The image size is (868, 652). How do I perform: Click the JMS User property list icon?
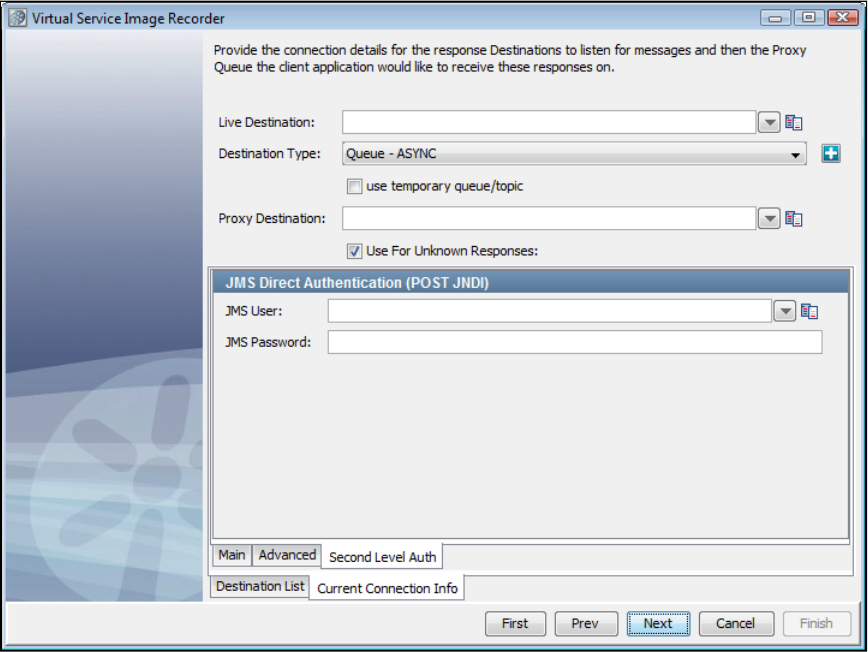click(810, 312)
